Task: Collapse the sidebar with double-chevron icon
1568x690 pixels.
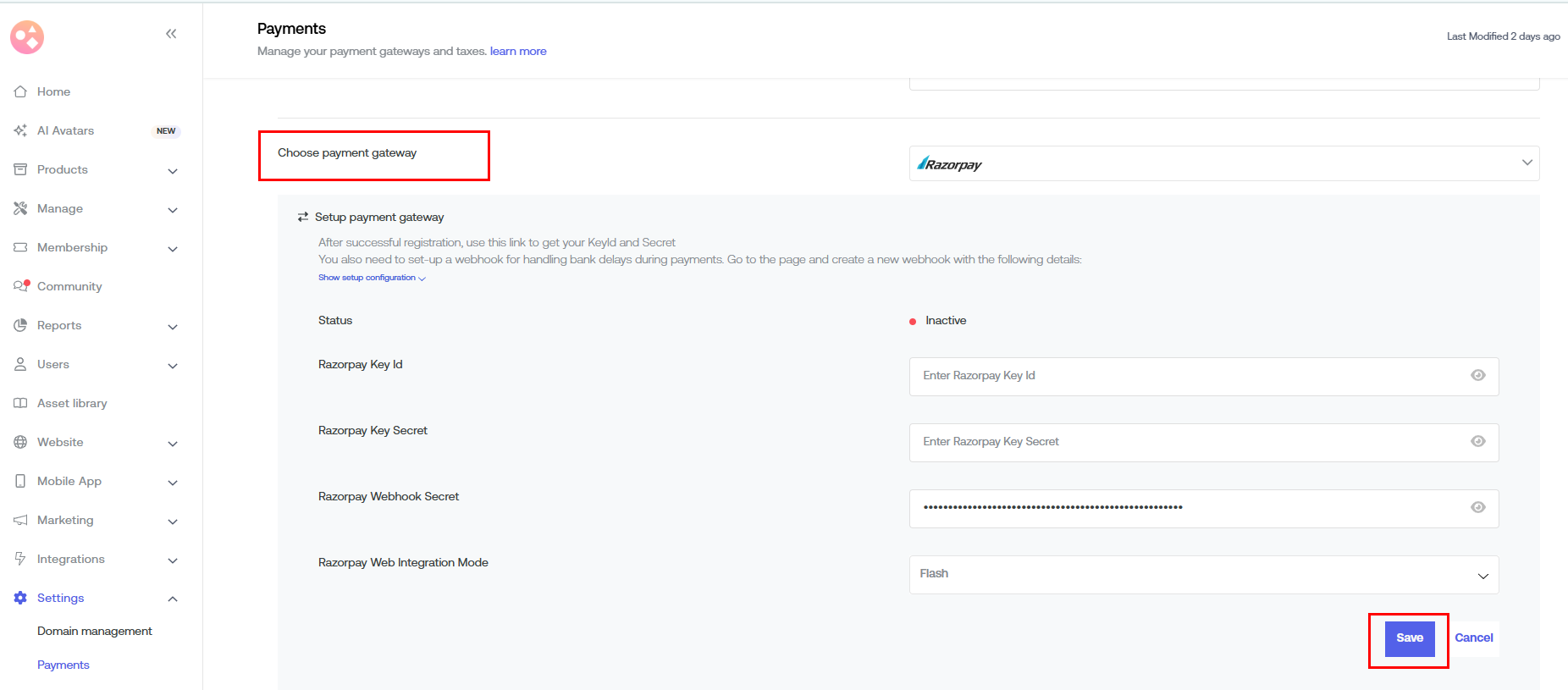Action: [x=171, y=34]
